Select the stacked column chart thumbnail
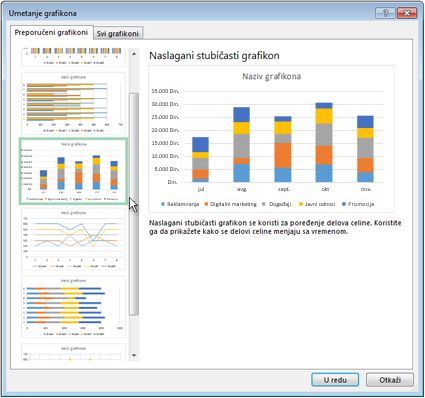This screenshot has width=425, height=398. click(73, 171)
